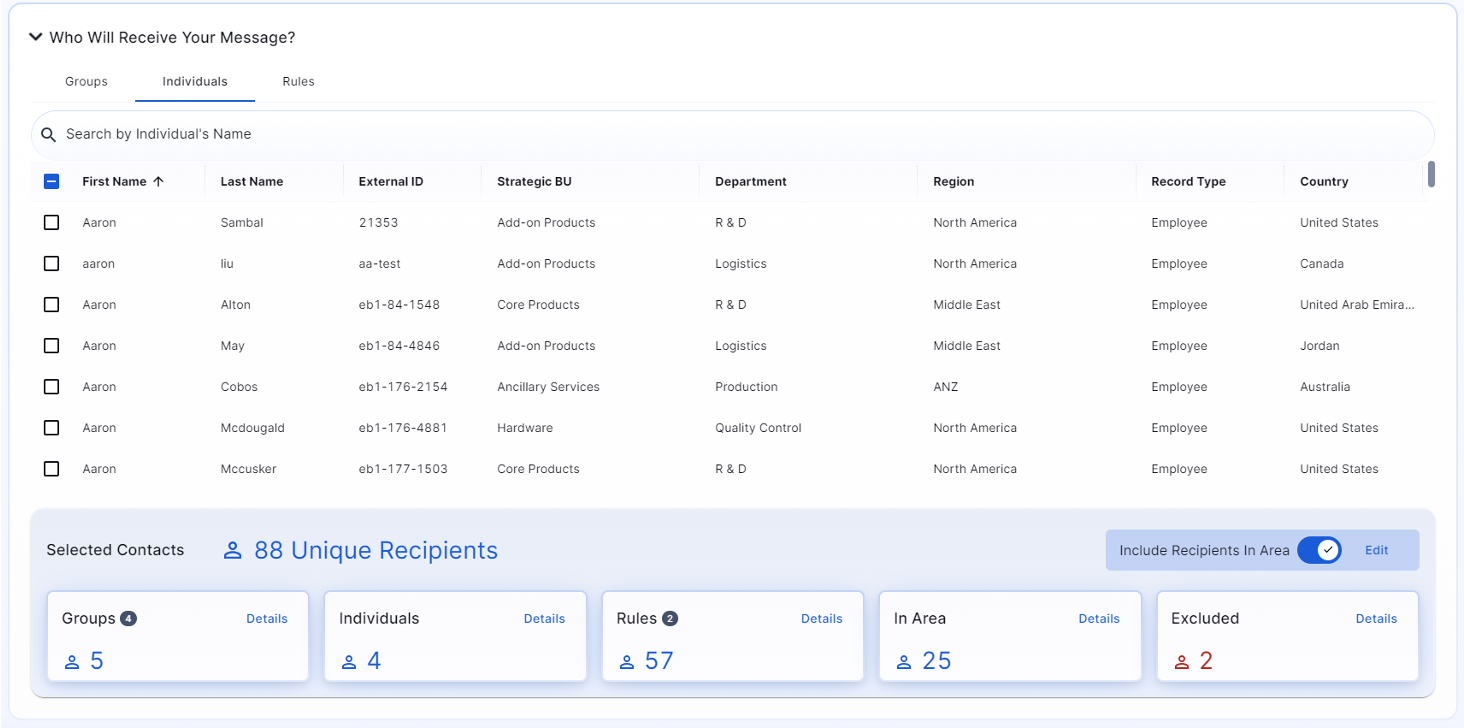
Task: Select the checkbox for Aaron Cobos
Action: click(52, 387)
